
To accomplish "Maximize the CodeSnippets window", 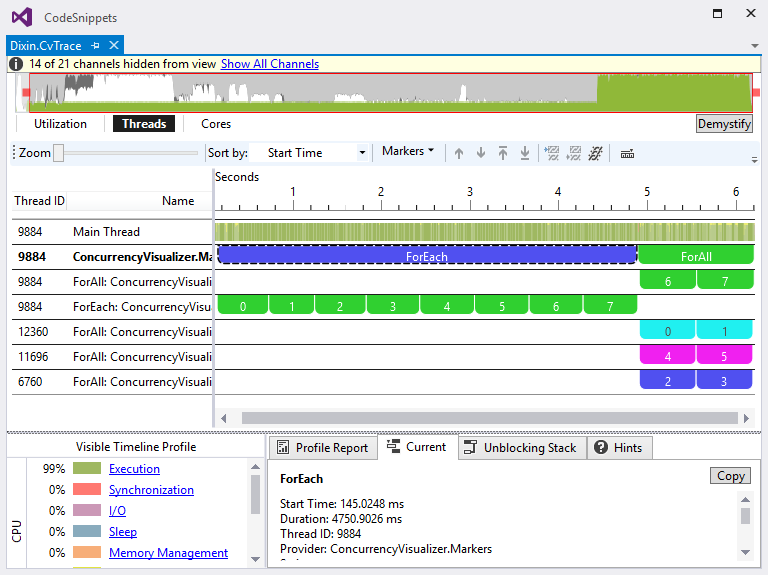I will (x=718, y=14).
